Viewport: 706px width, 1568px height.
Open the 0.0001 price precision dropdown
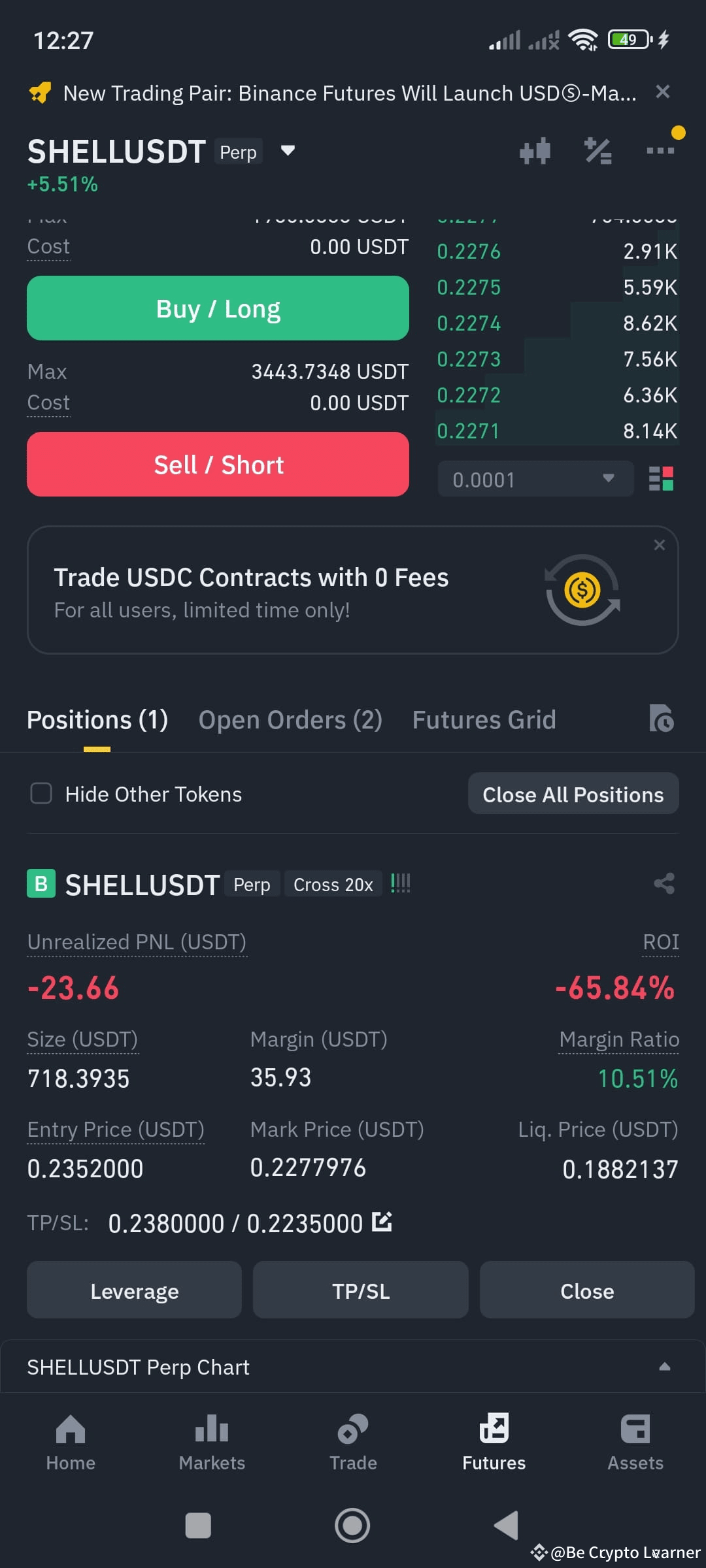pos(535,479)
